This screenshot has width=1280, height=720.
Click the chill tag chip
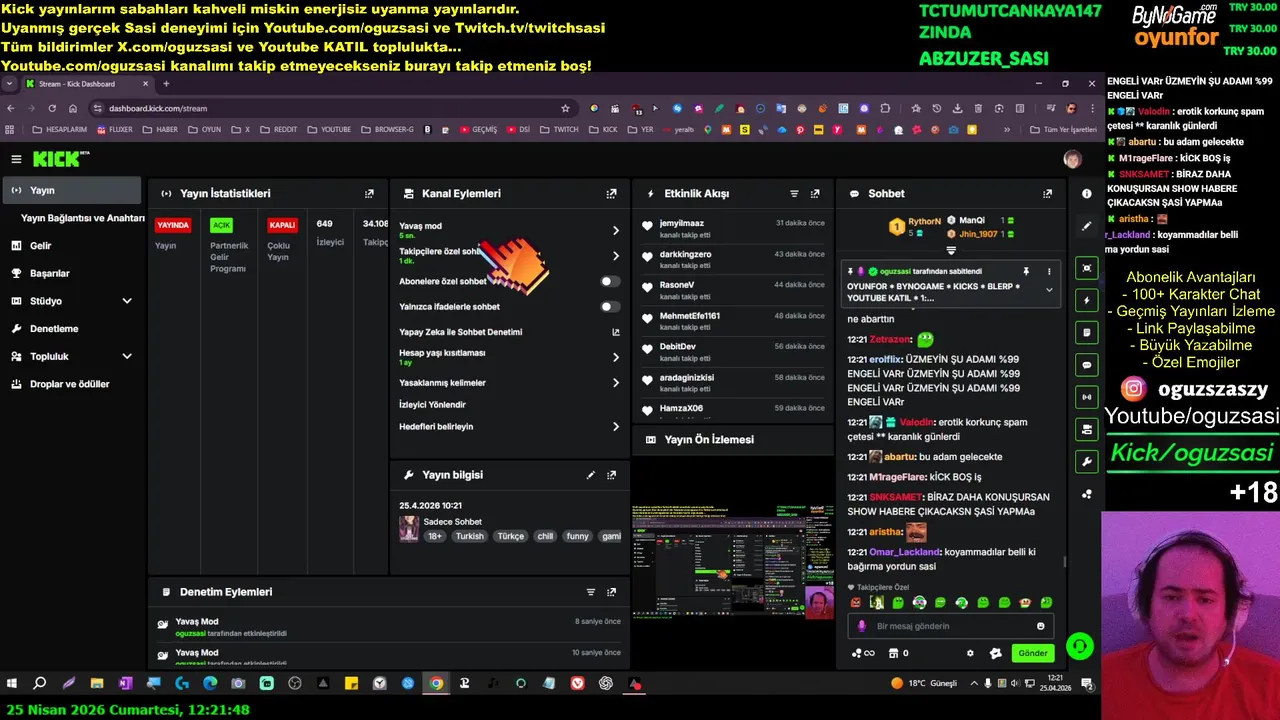pos(545,536)
